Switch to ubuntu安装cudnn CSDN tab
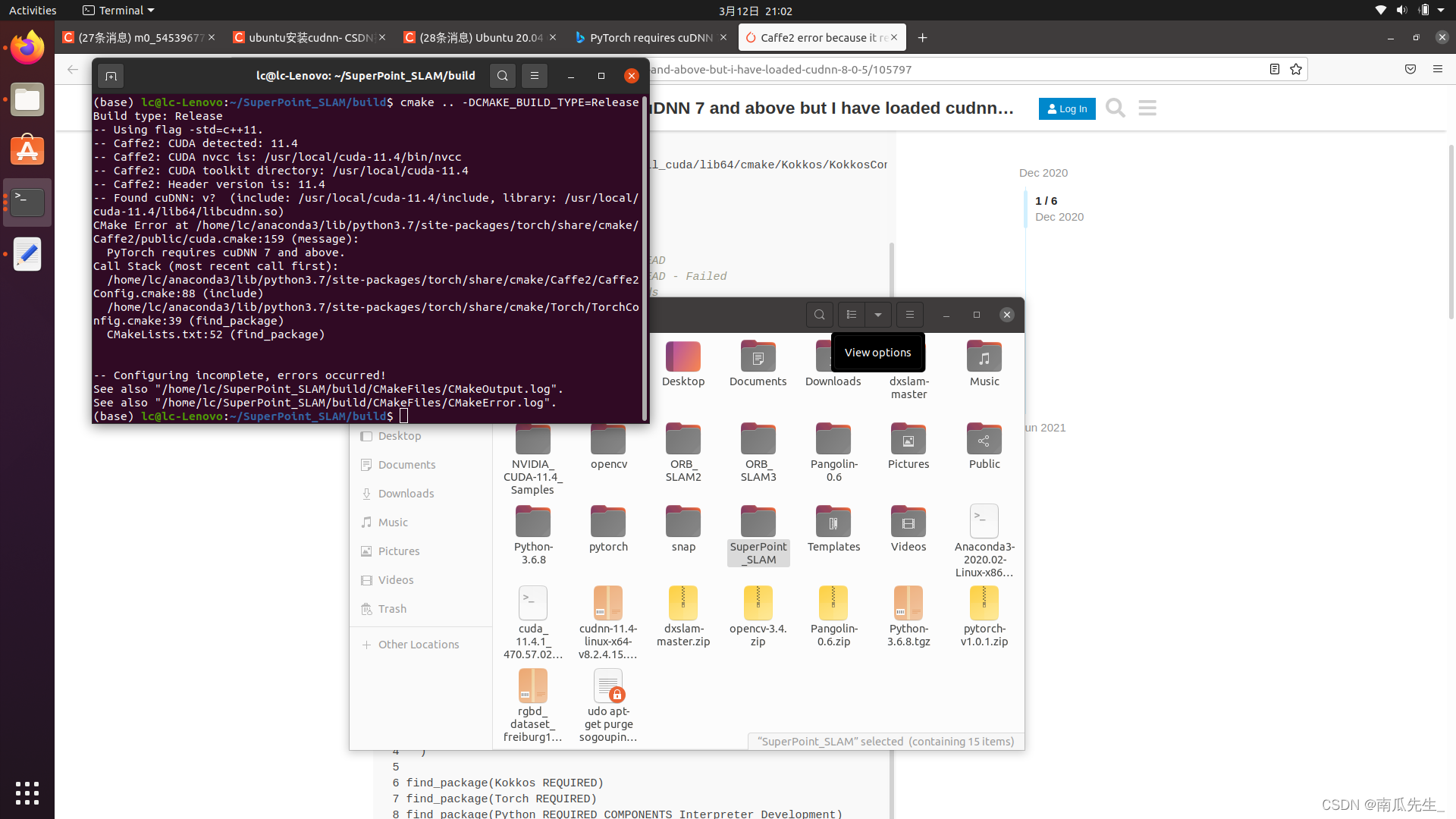The image size is (1456, 819). [309, 37]
